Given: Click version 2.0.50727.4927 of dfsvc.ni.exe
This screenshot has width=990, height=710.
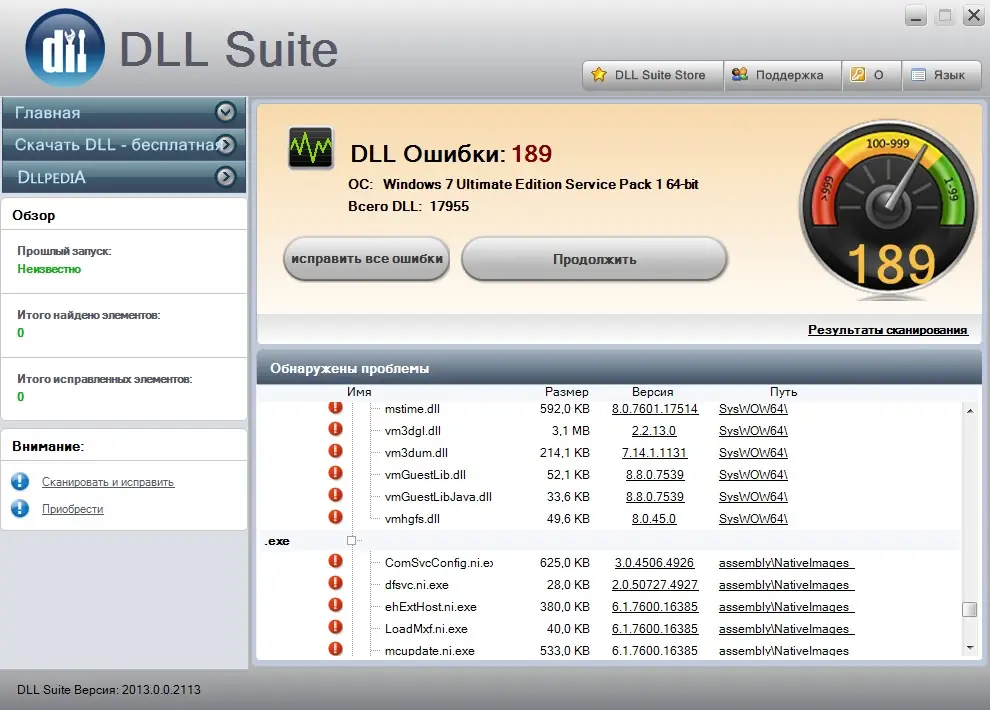Looking at the screenshot, I should tap(655, 585).
